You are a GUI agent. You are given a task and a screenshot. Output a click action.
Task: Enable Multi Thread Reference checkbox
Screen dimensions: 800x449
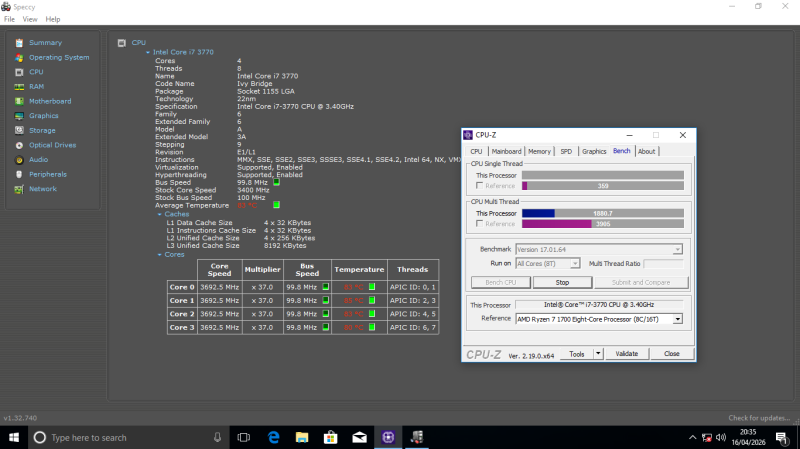click(x=479, y=223)
